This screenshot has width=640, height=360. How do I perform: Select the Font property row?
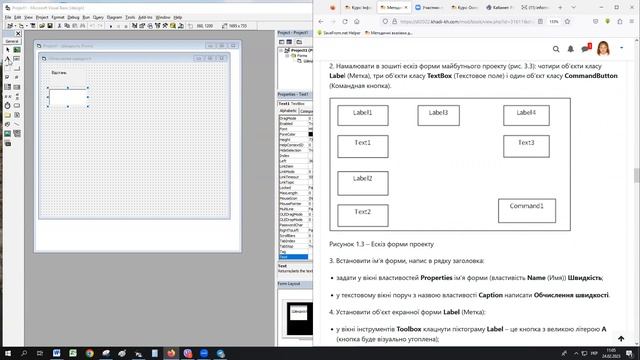296,129
